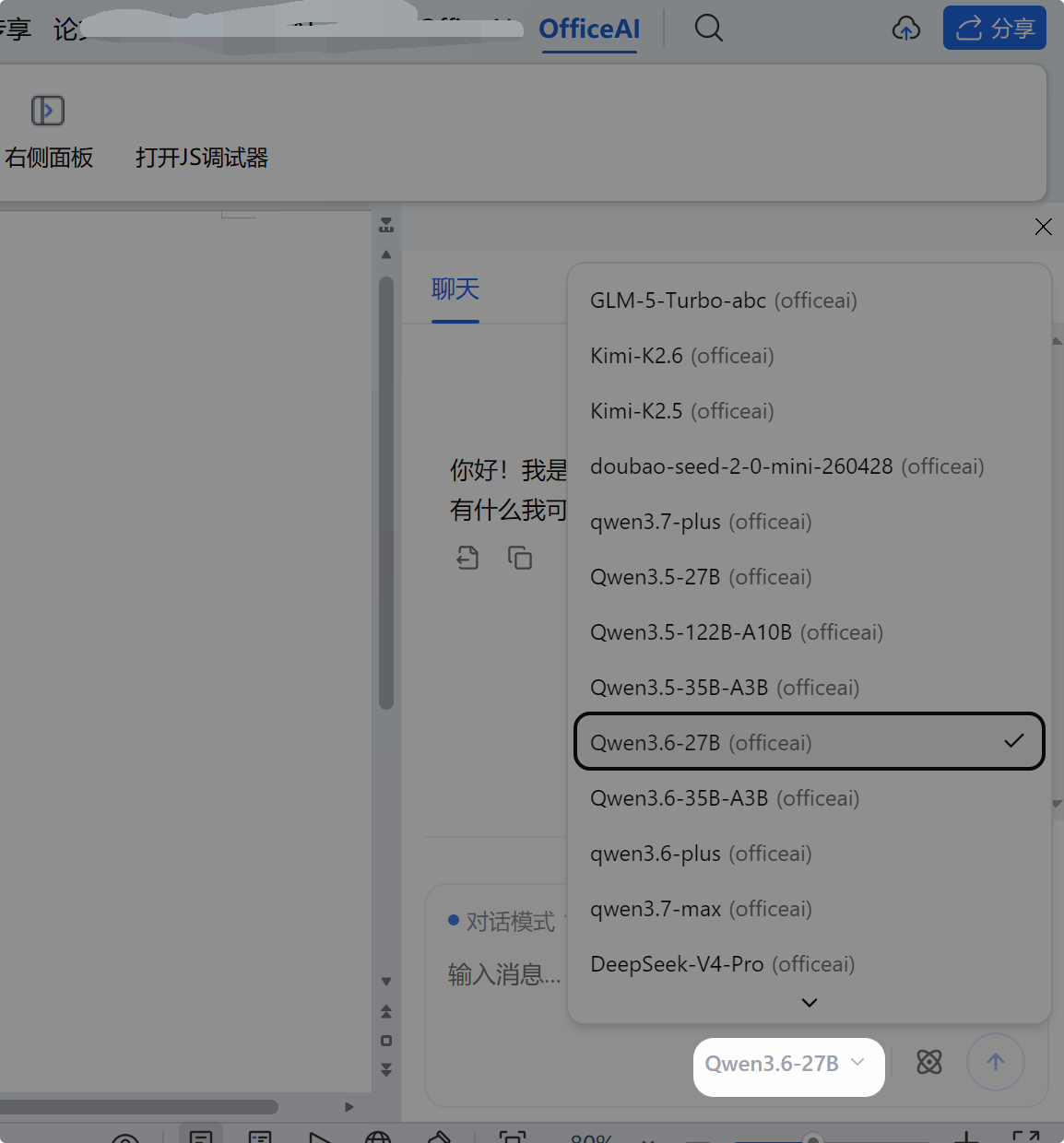Click 打开JS调试器
The height and width of the screenshot is (1143, 1064).
tap(202, 158)
